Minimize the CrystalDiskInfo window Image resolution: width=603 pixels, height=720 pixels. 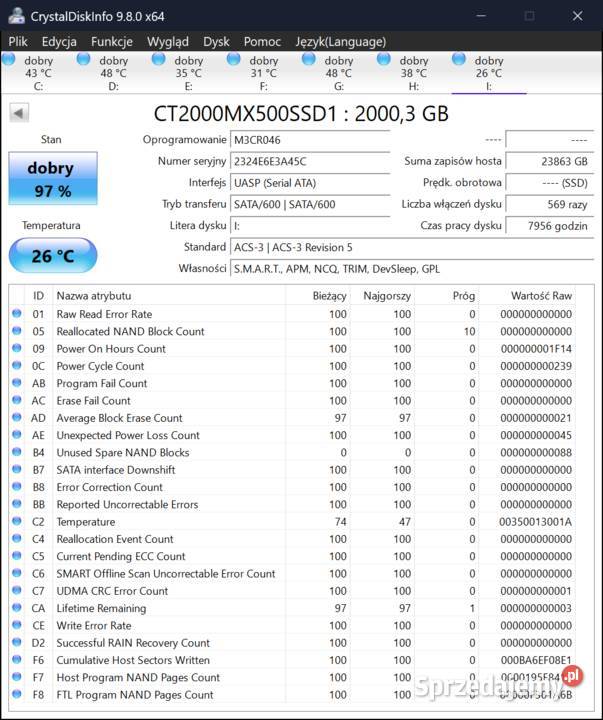point(481,16)
